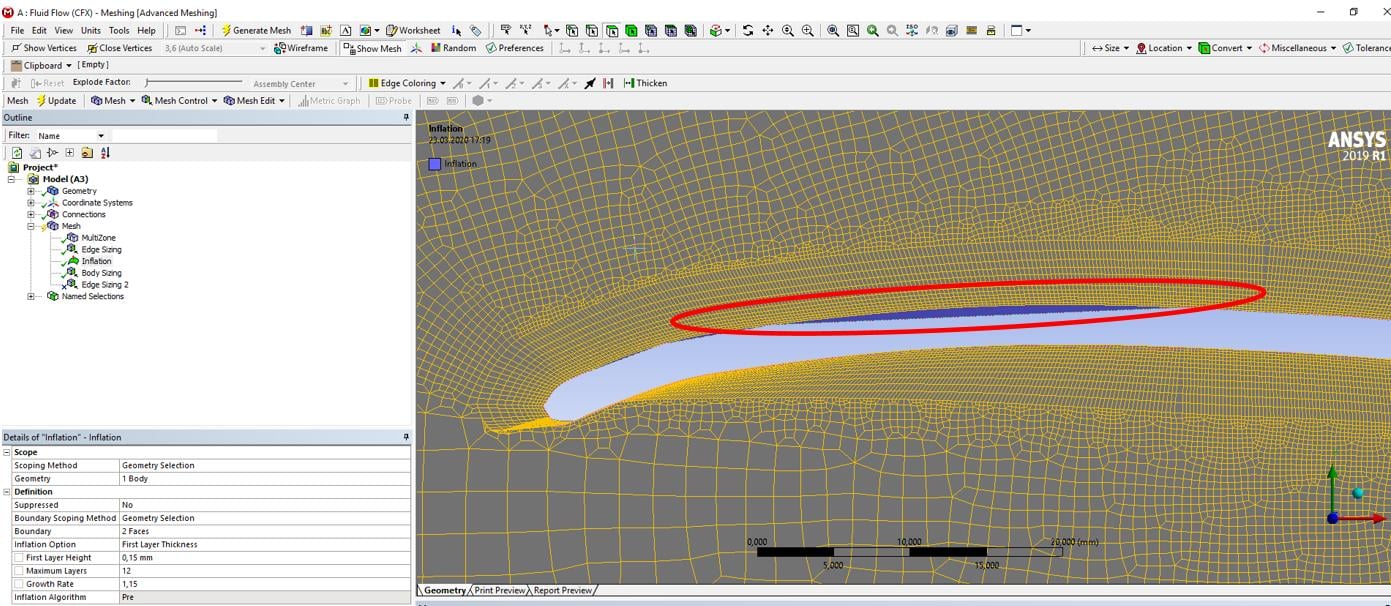This screenshot has width=1391, height=606.
Task: Check the Maximum Layers parameter box
Action: [x=19, y=571]
